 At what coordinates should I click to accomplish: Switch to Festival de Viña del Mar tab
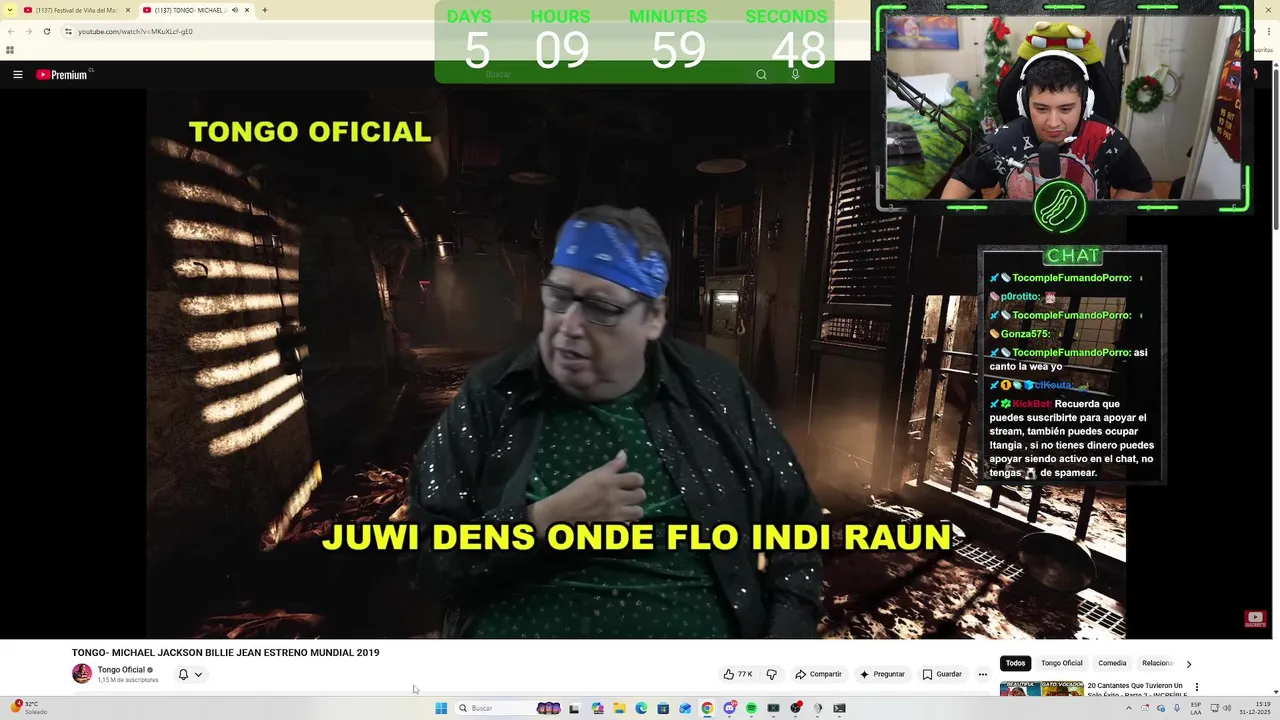[x=76, y=10]
